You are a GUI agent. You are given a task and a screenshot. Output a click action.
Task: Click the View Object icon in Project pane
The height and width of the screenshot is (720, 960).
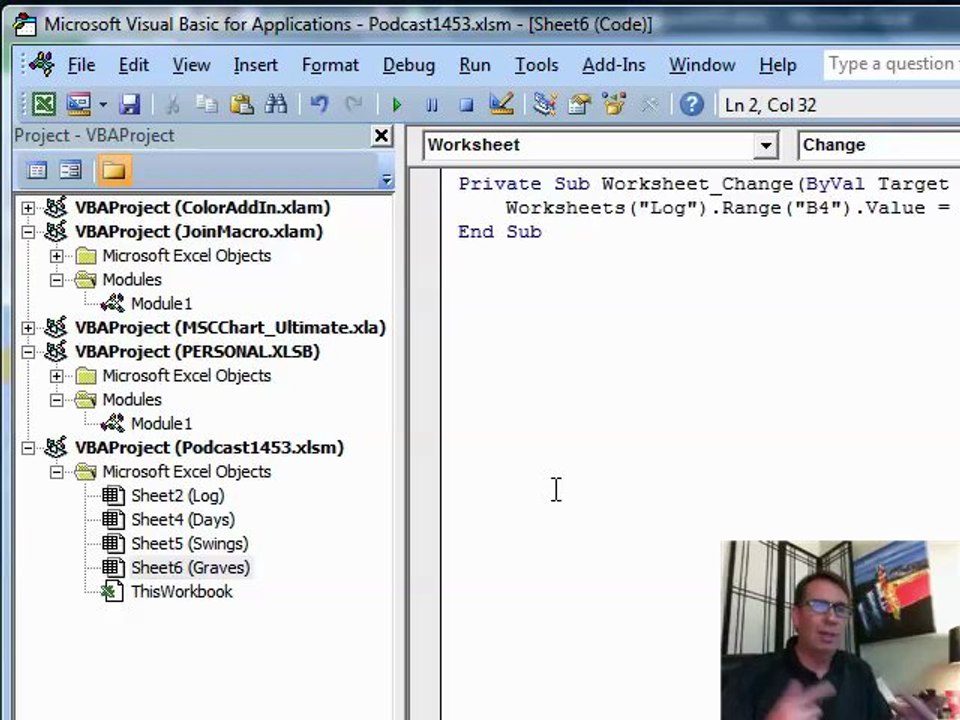pos(70,170)
